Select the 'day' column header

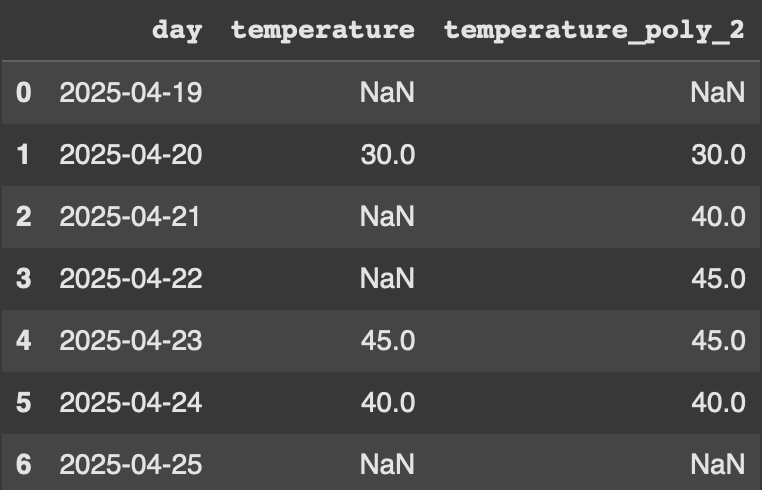click(x=177, y=31)
